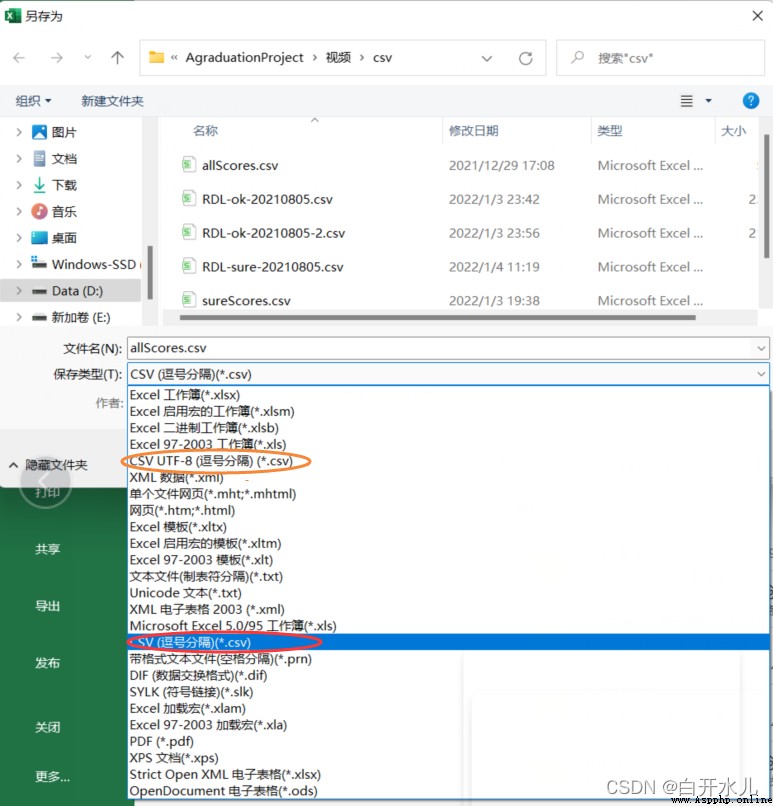Choose 文本文件(制表符分隔)(*.txt) type
773x806 pixels.
448,576
